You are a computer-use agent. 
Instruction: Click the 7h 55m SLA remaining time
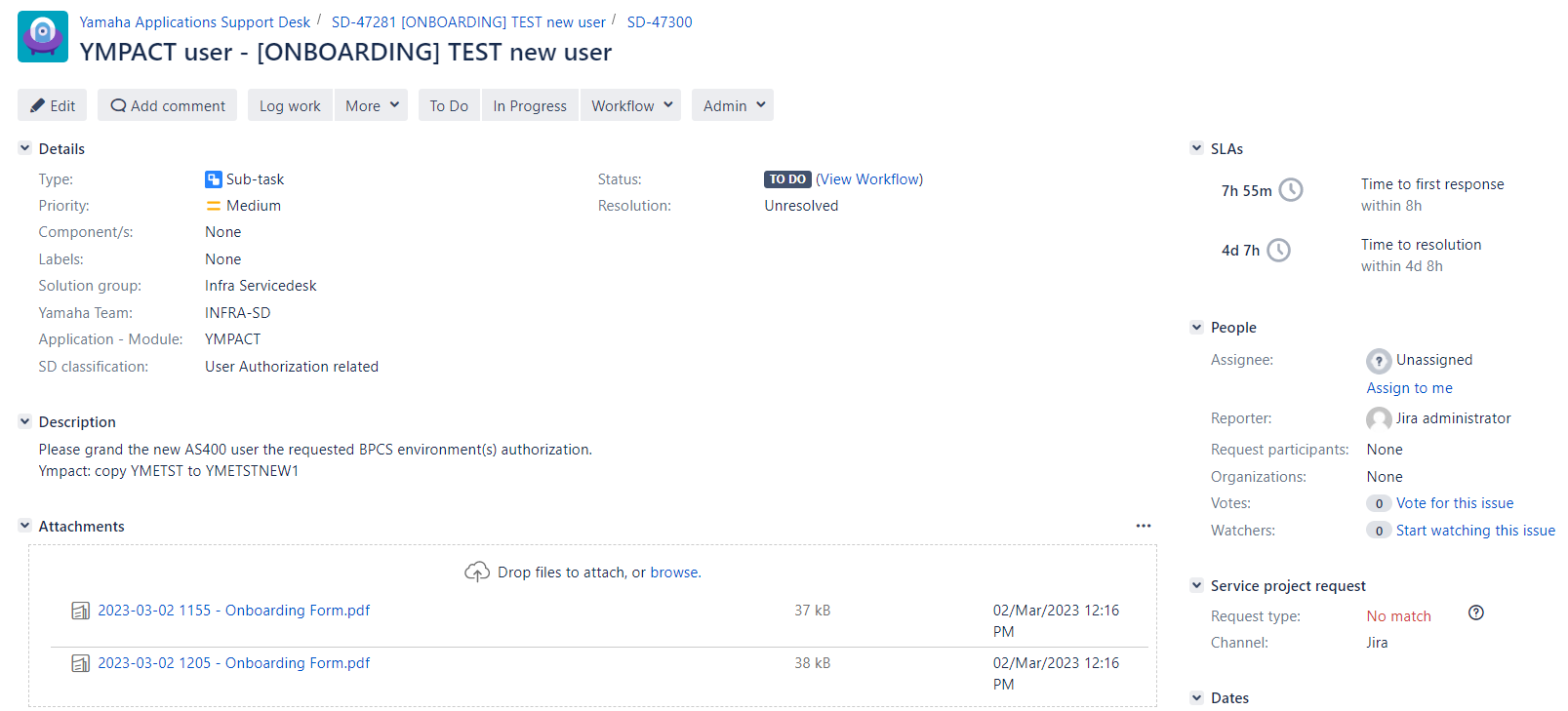pos(1246,191)
